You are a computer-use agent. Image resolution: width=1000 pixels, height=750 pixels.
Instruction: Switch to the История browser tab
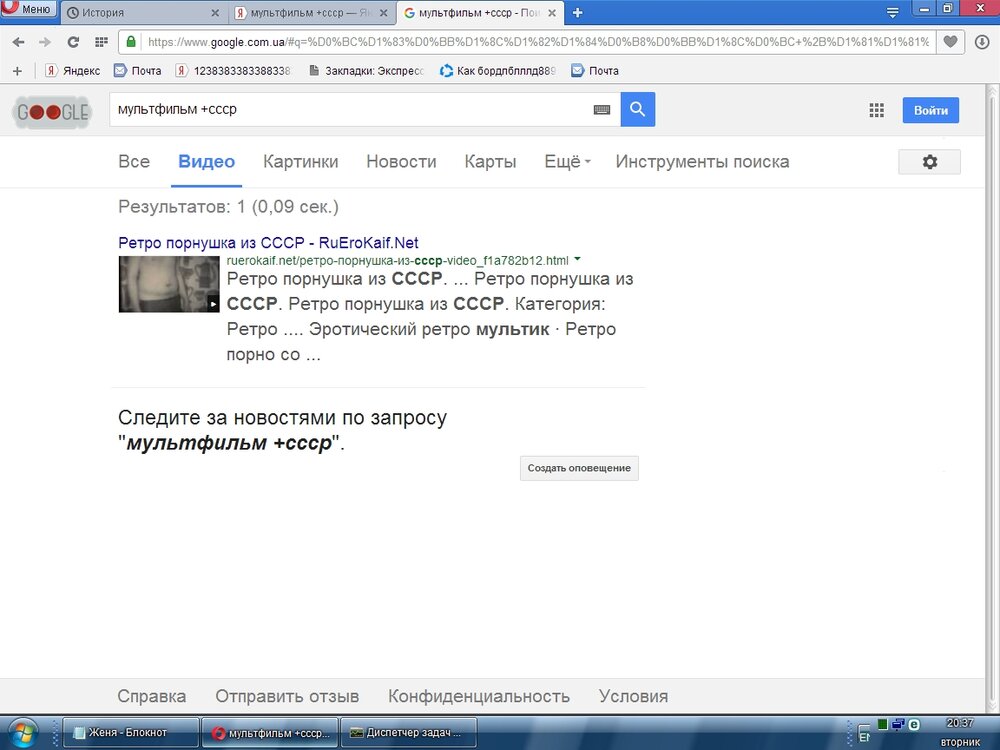(140, 13)
